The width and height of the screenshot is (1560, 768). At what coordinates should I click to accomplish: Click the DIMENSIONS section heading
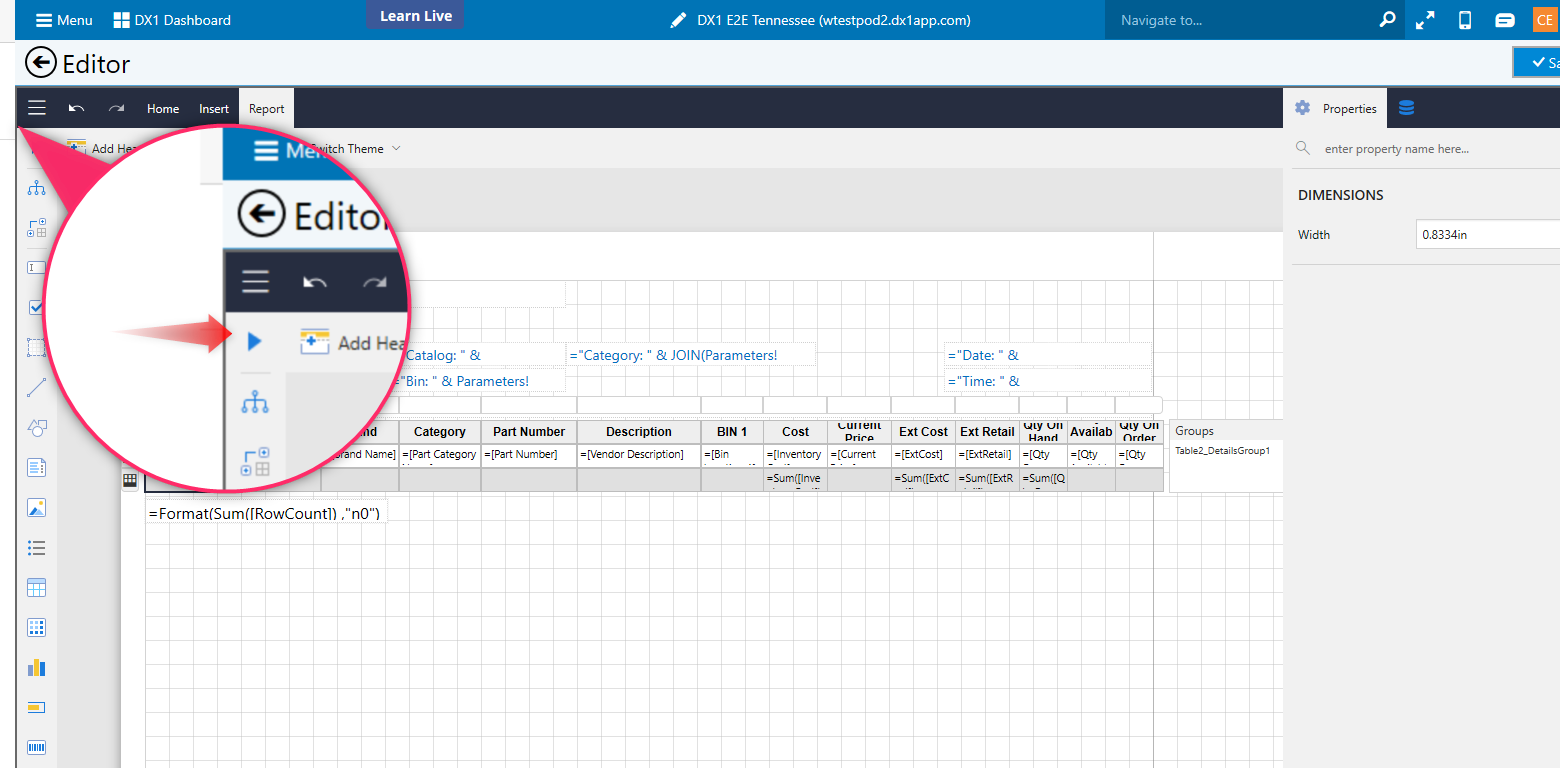pyautogui.click(x=1340, y=195)
